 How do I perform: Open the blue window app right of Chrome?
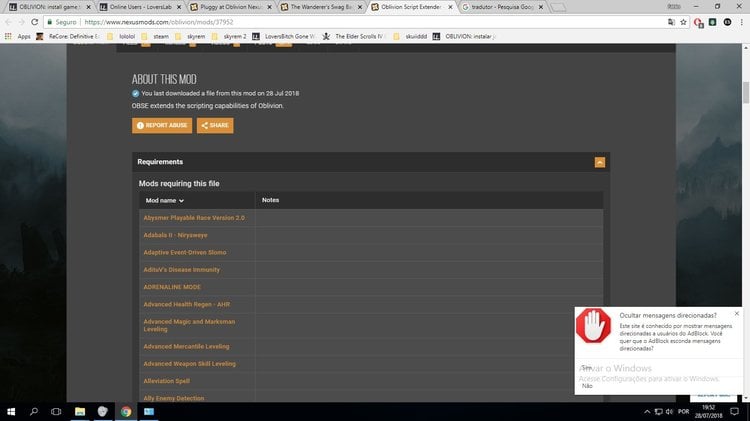pos(149,411)
